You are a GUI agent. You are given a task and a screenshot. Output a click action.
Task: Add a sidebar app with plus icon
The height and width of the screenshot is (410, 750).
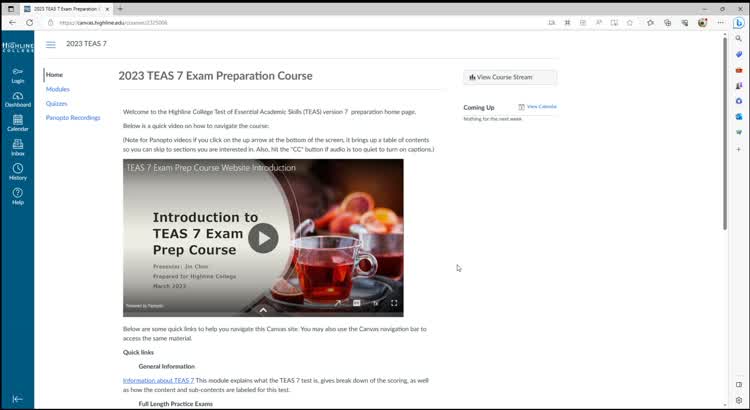pos(739,149)
